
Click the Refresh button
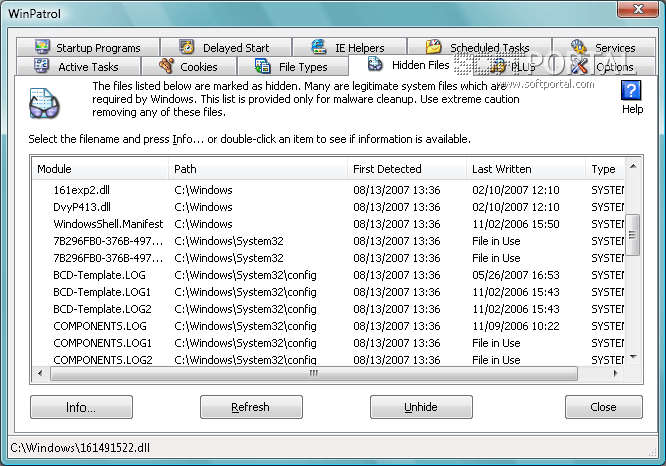click(x=251, y=407)
